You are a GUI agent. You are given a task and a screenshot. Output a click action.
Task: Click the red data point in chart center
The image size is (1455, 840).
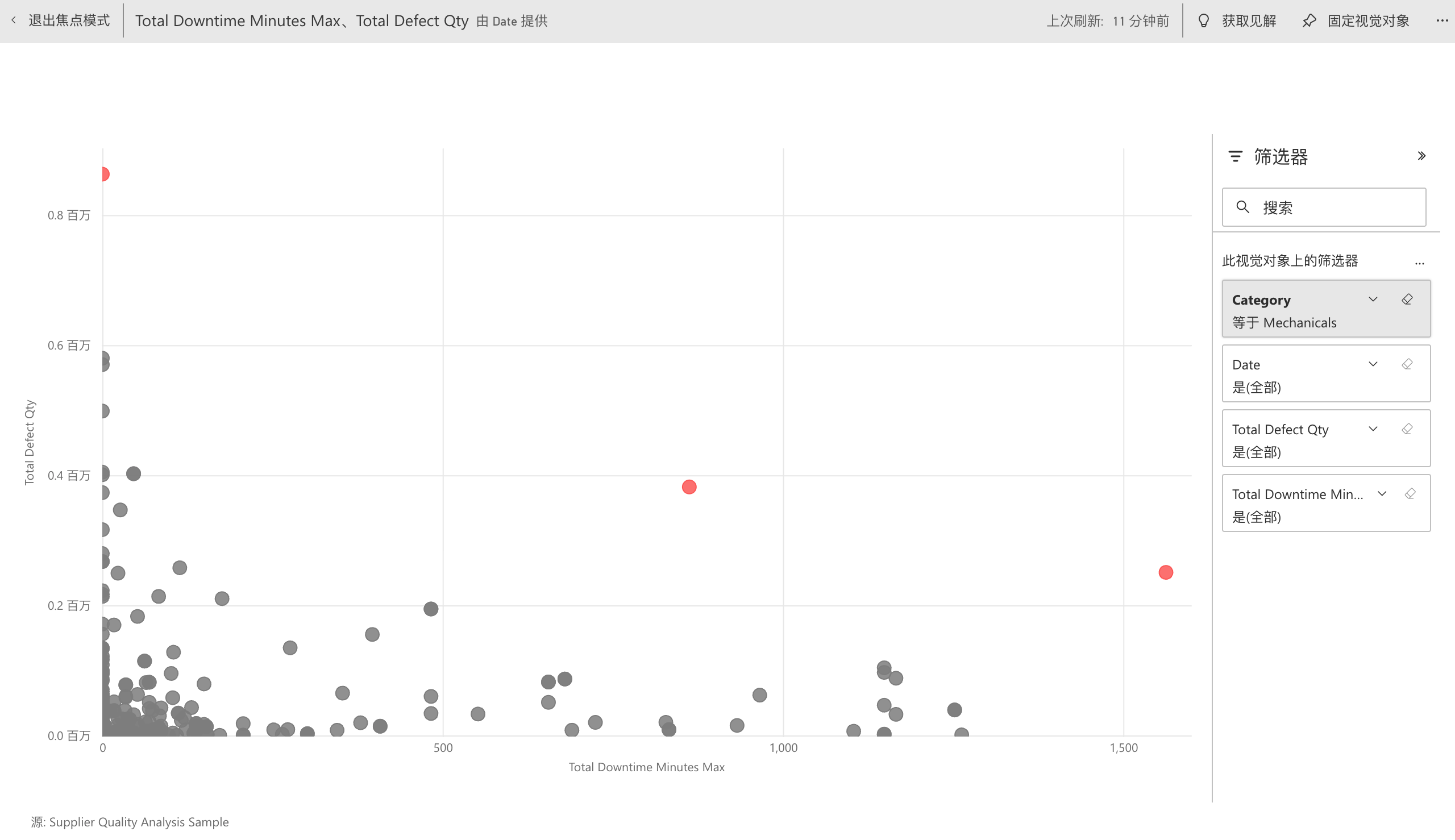pos(689,487)
